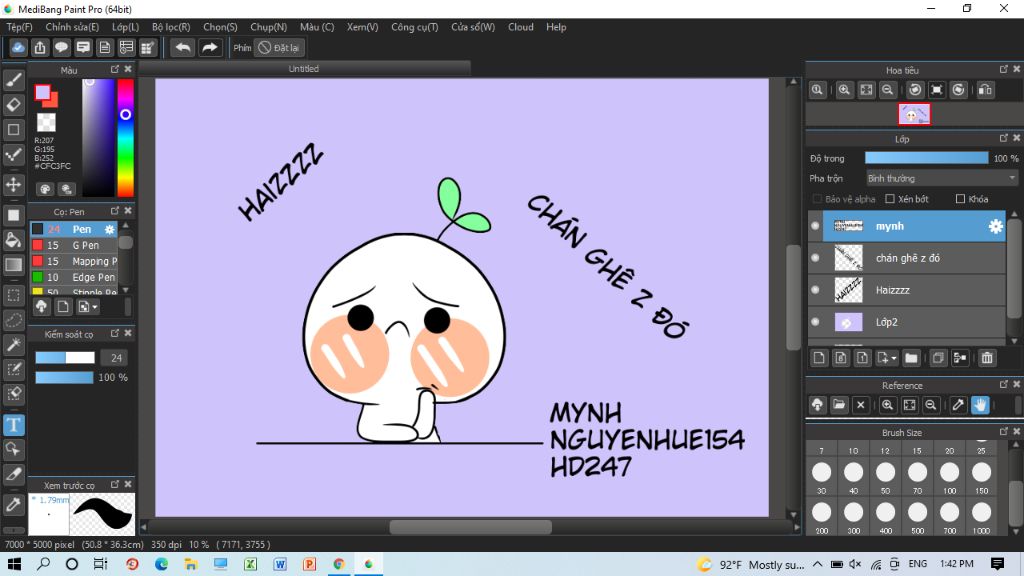Hide the Haizzzz layer

(815, 290)
